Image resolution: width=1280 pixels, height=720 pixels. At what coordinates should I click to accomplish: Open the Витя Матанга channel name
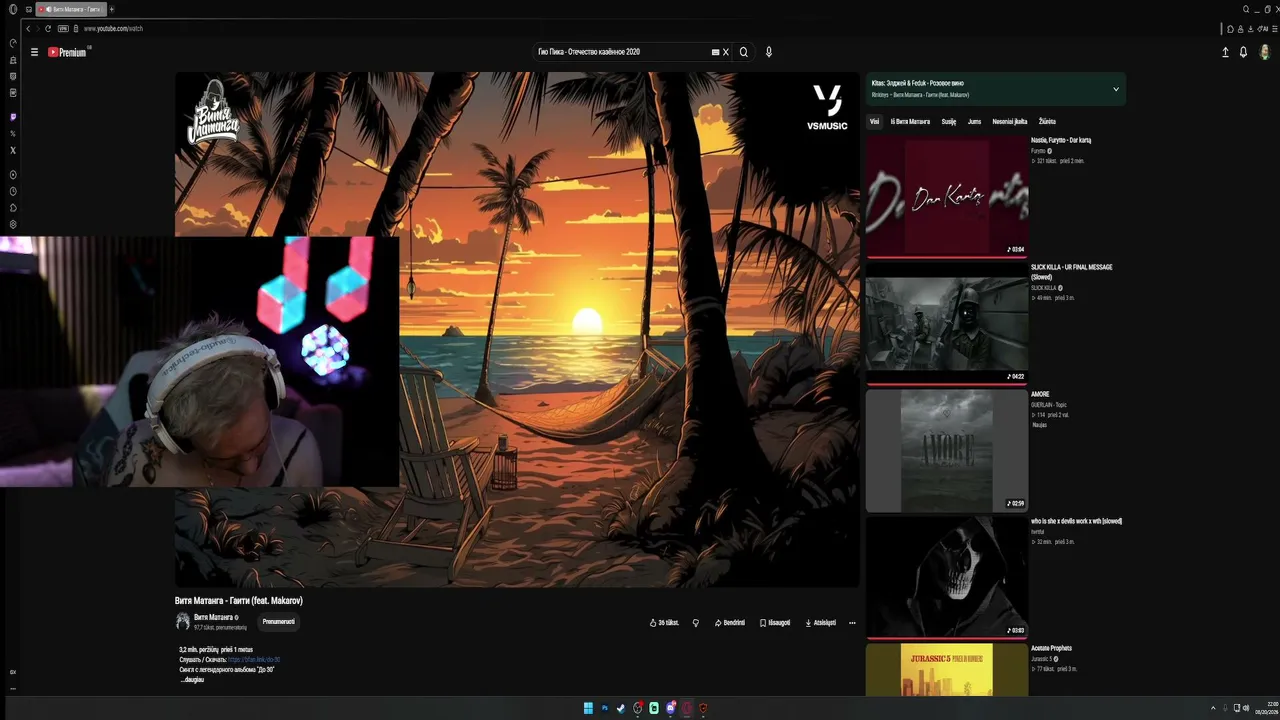(213, 617)
